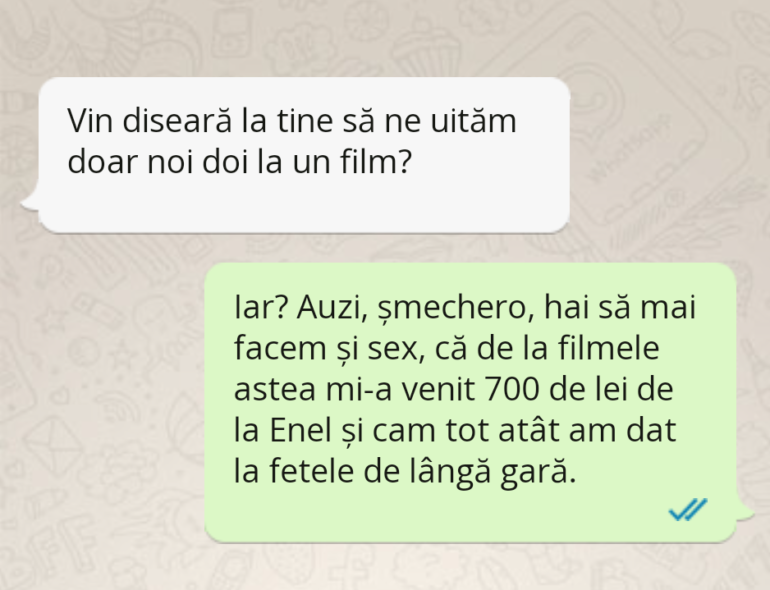Click the blue double-check read receipt
Viewport: 770px width, 590px height.
(688, 509)
